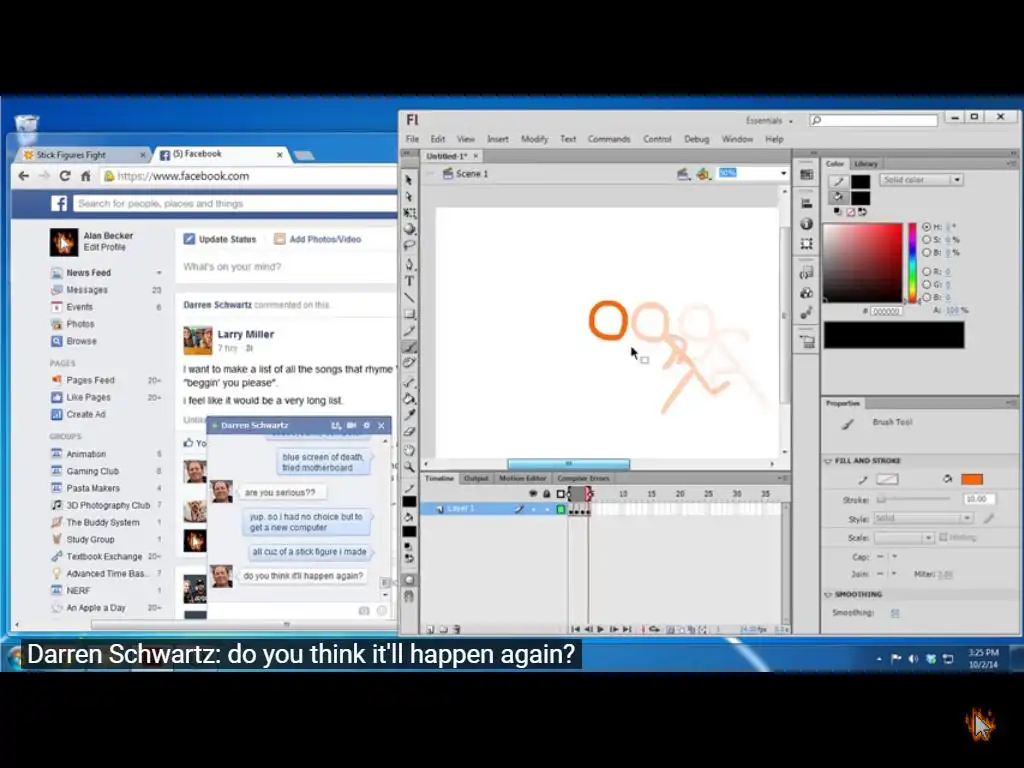The width and height of the screenshot is (1024, 768).
Task: Open the Modify menu
Action: click(x=534, y=139)
